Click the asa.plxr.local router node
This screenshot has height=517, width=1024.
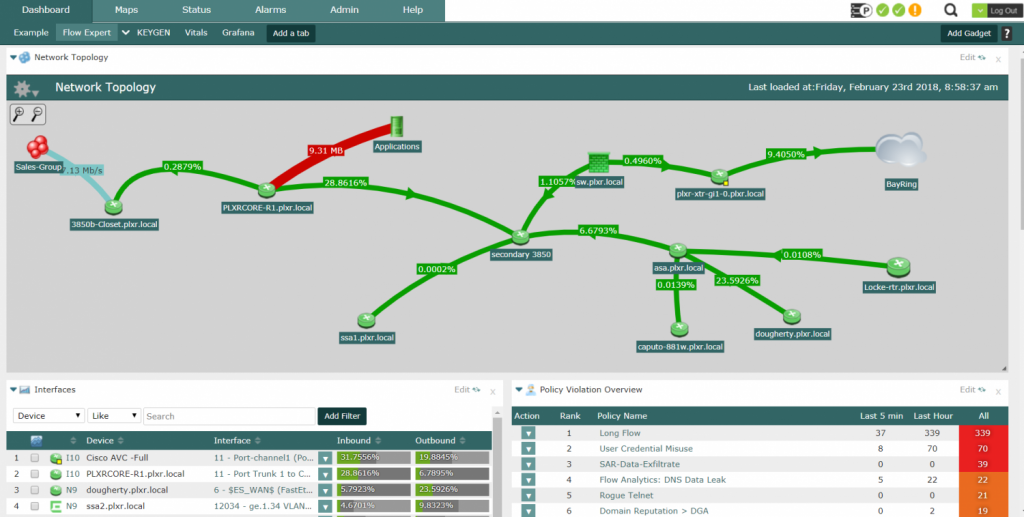click(x=678, y=249)
